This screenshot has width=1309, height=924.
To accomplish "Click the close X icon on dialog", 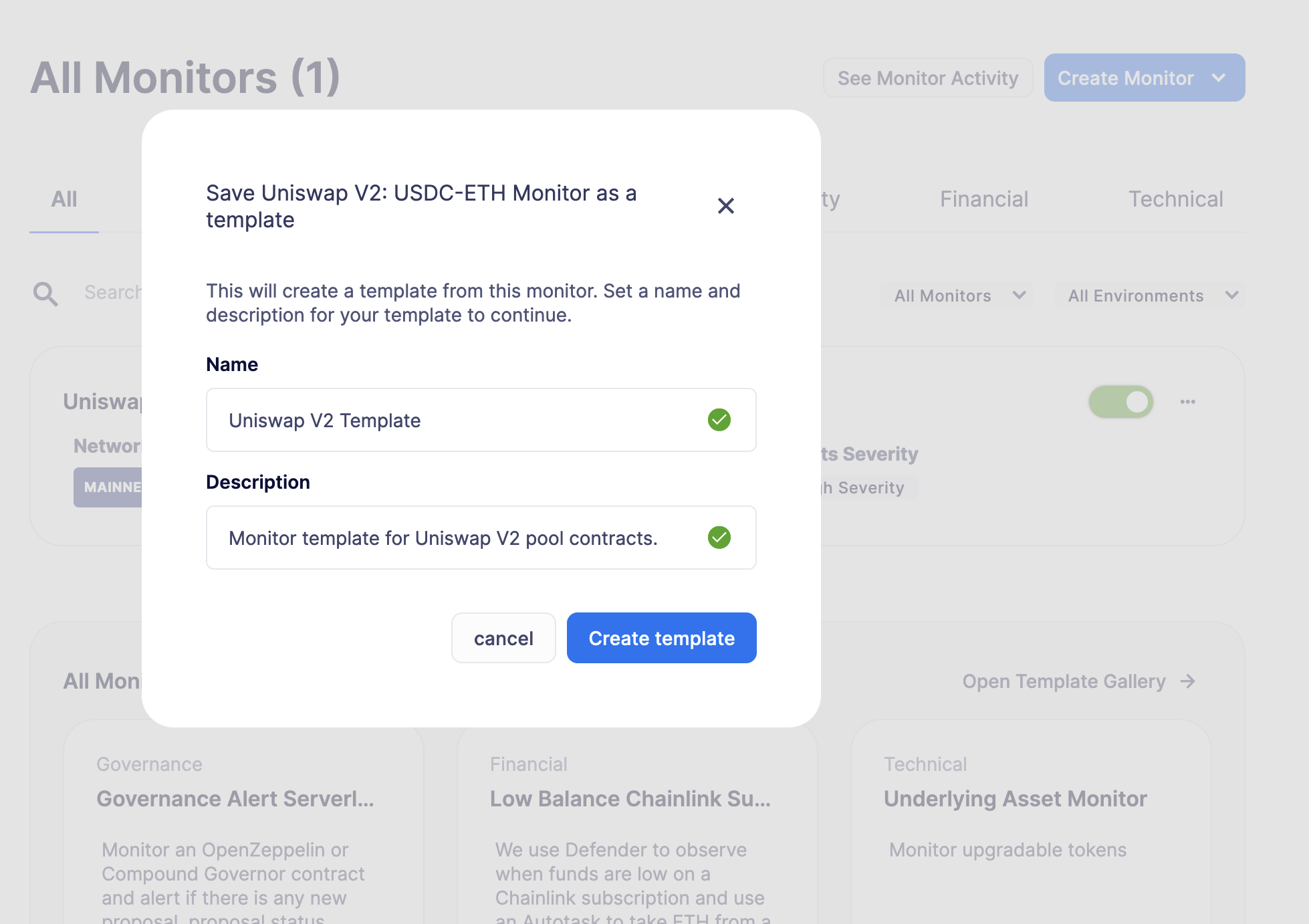I will tap(726, 206).
